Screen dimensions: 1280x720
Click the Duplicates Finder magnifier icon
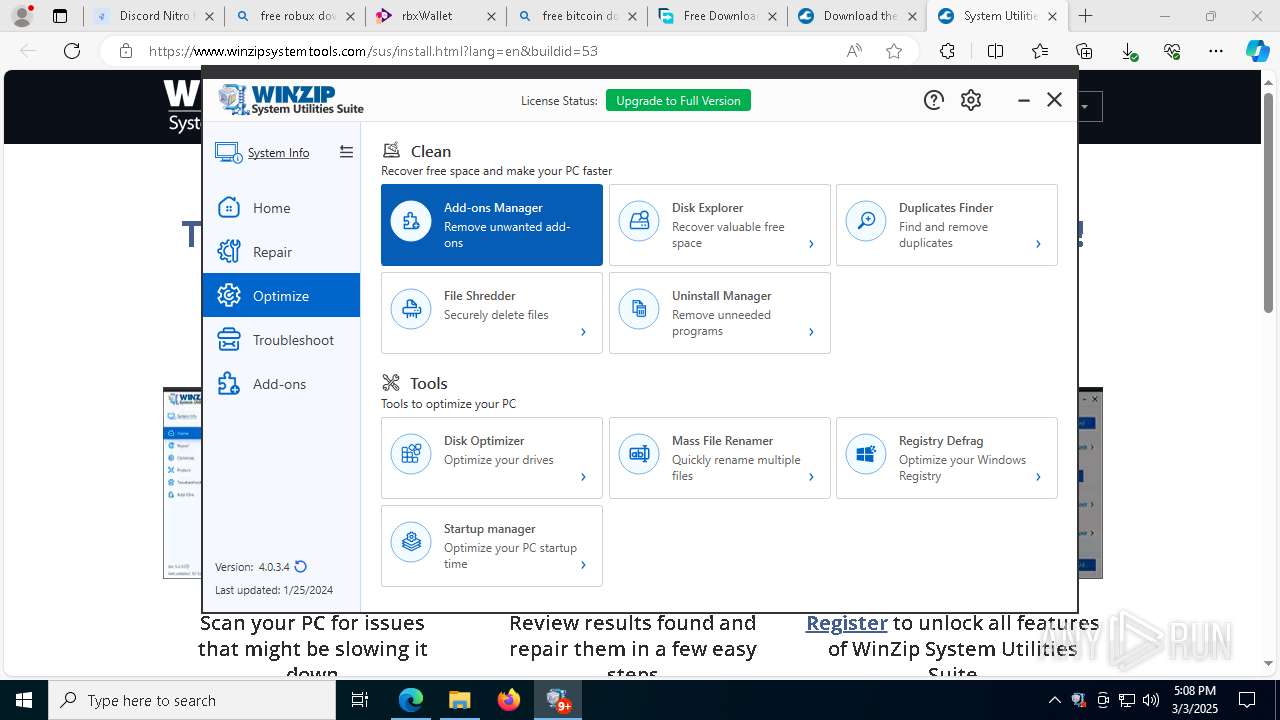click(x=866, y=221)
